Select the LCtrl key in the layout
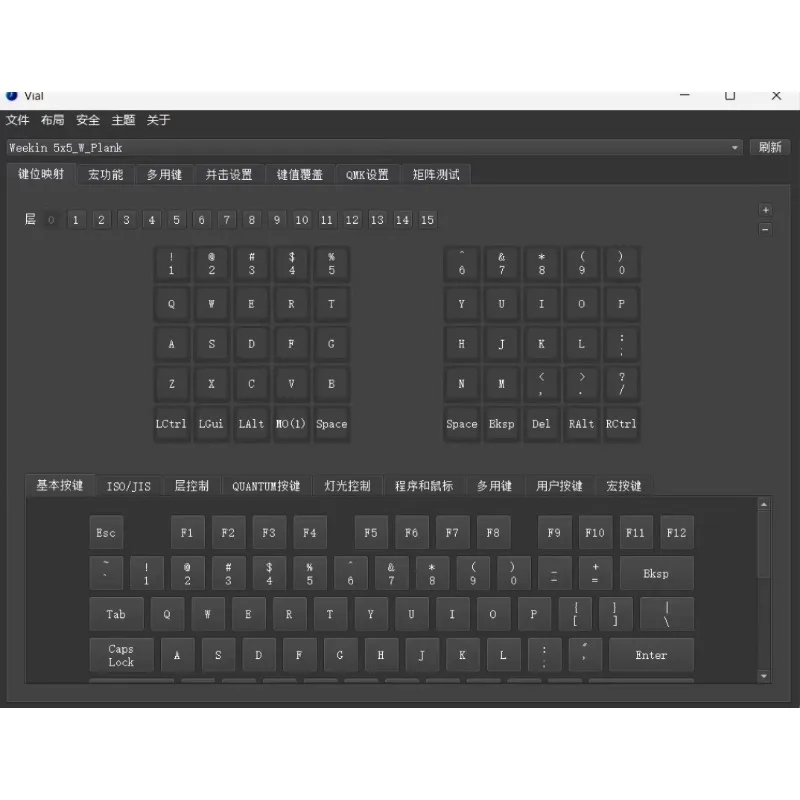Image resolution: width=800 pixels, height=800 pixels. pyautogui.click(x=171, y=423)
